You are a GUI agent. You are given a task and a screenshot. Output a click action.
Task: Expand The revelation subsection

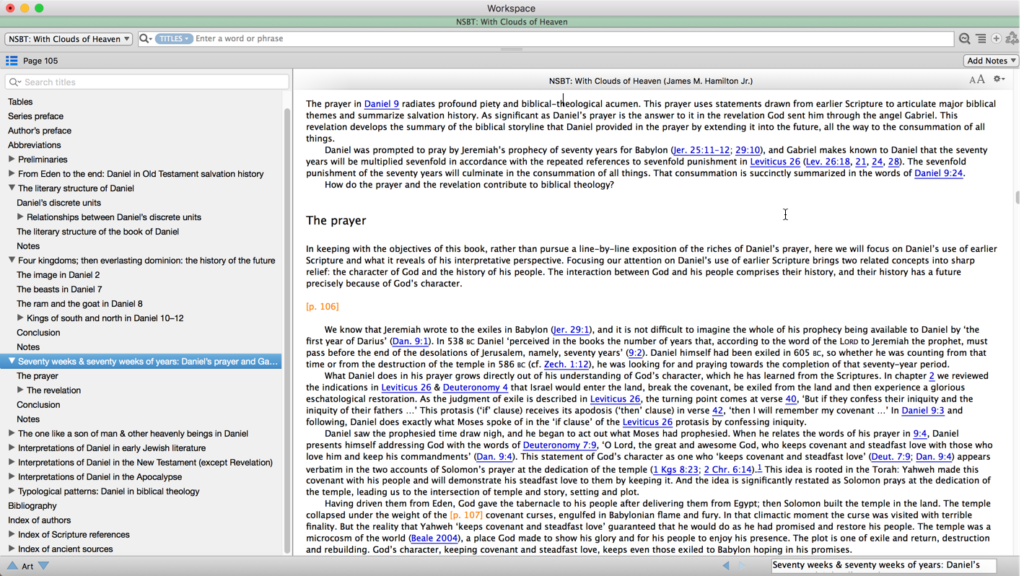pos(21,390)
